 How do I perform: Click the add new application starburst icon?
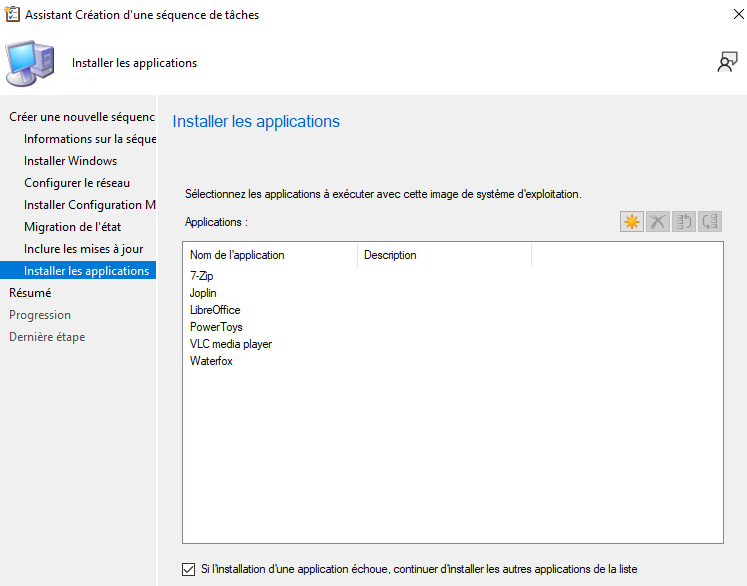click(x=632, y=222)
